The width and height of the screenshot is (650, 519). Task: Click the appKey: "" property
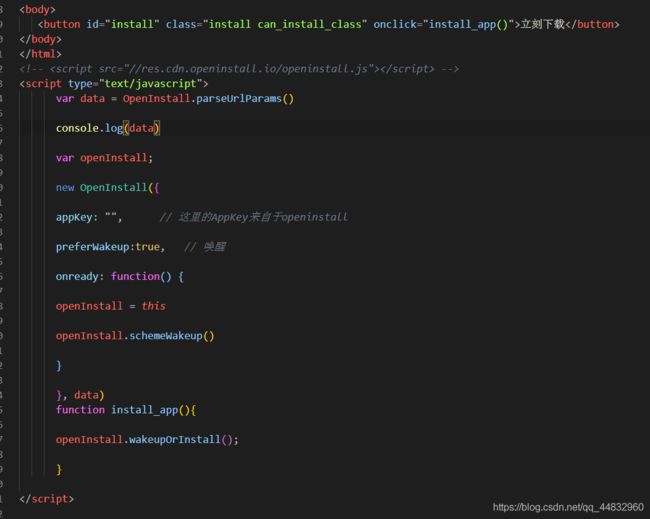tap(89, 217)
